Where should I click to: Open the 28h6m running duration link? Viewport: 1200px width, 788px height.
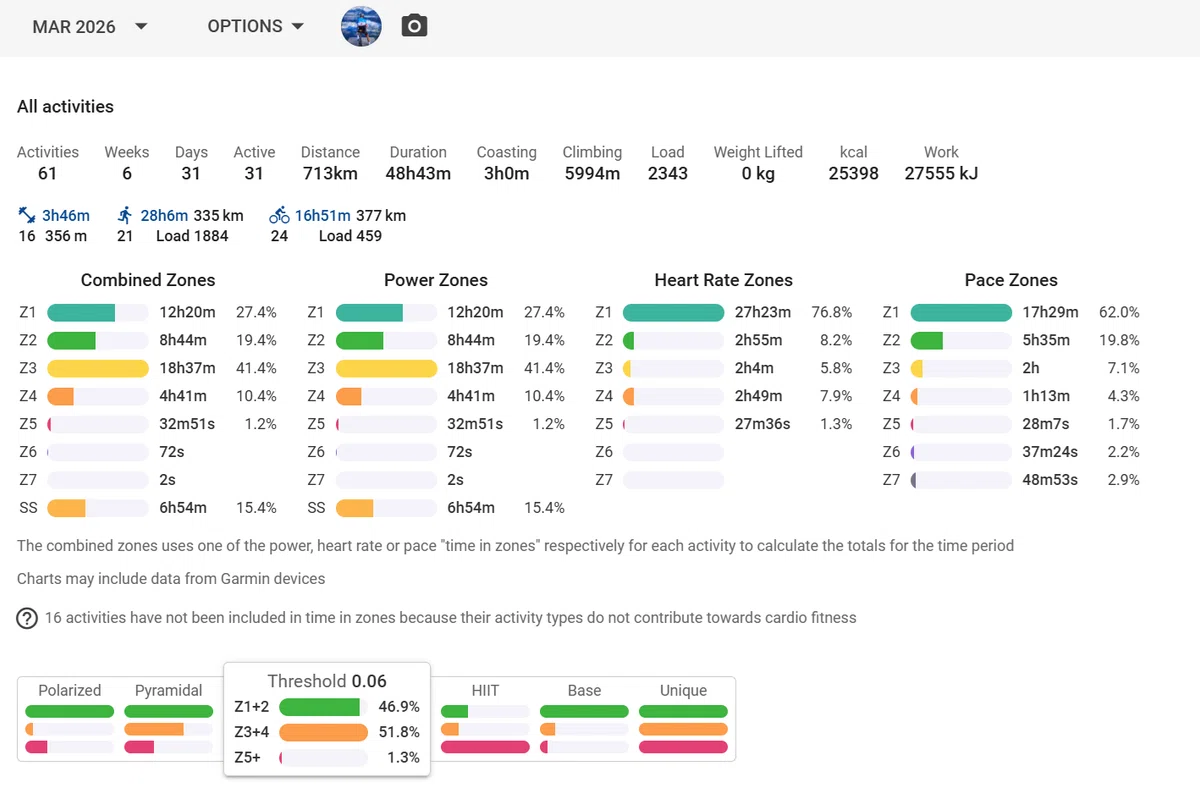tap(165, 215)
